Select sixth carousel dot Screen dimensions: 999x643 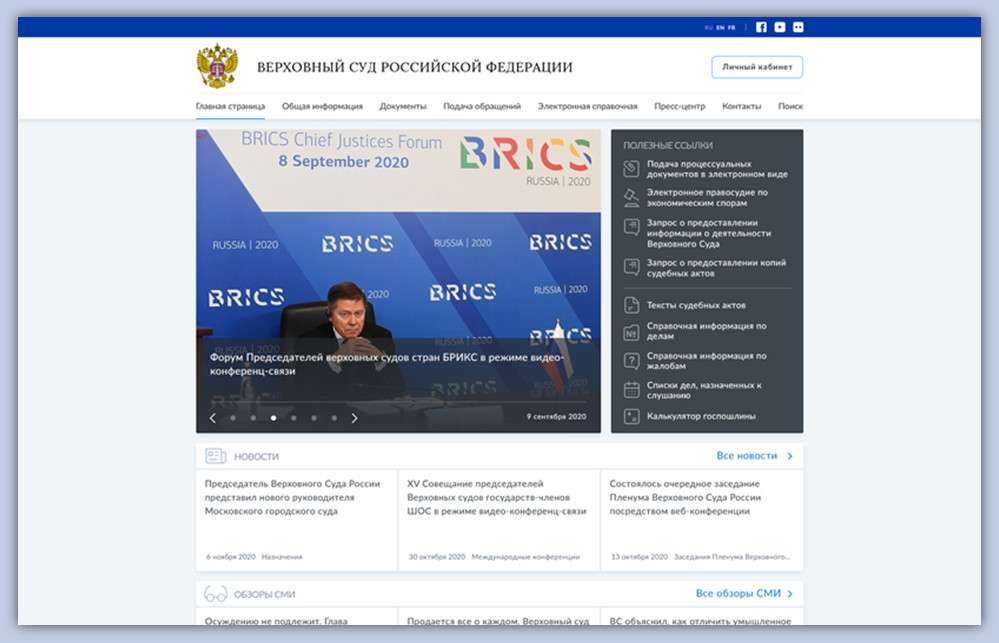[x=334, y=418]
